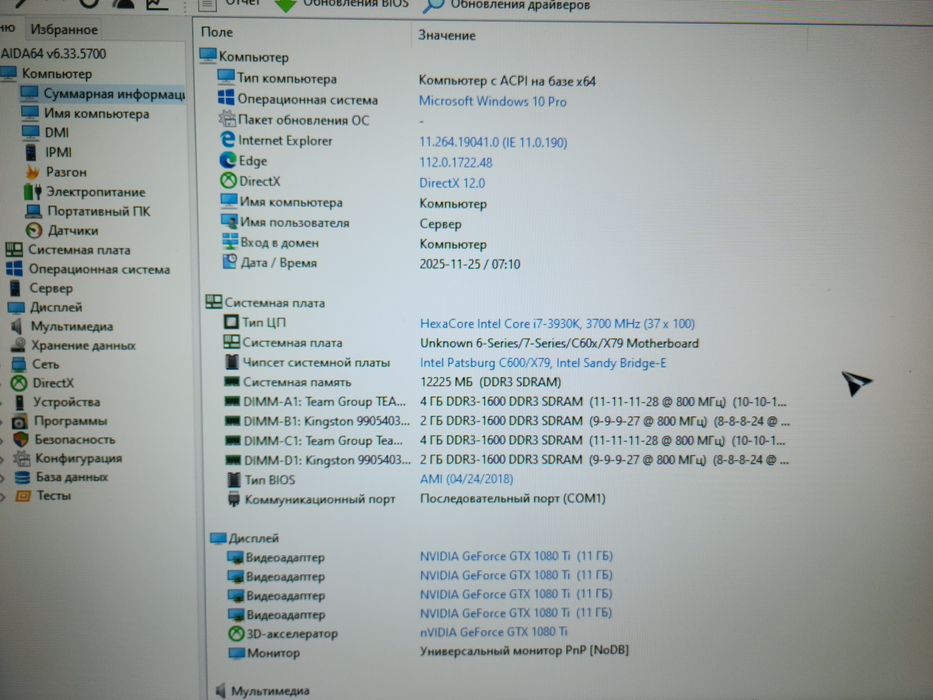Click the Сервер icon in sidebar
The height and width of the screenshot is (700, 933).
click(x=15, y=288)
